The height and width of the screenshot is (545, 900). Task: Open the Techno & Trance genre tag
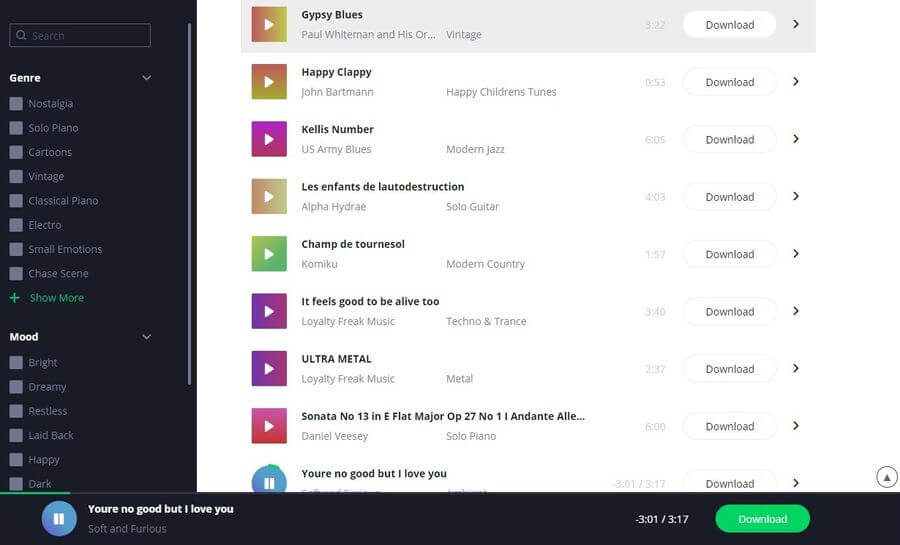click(486, 321)
